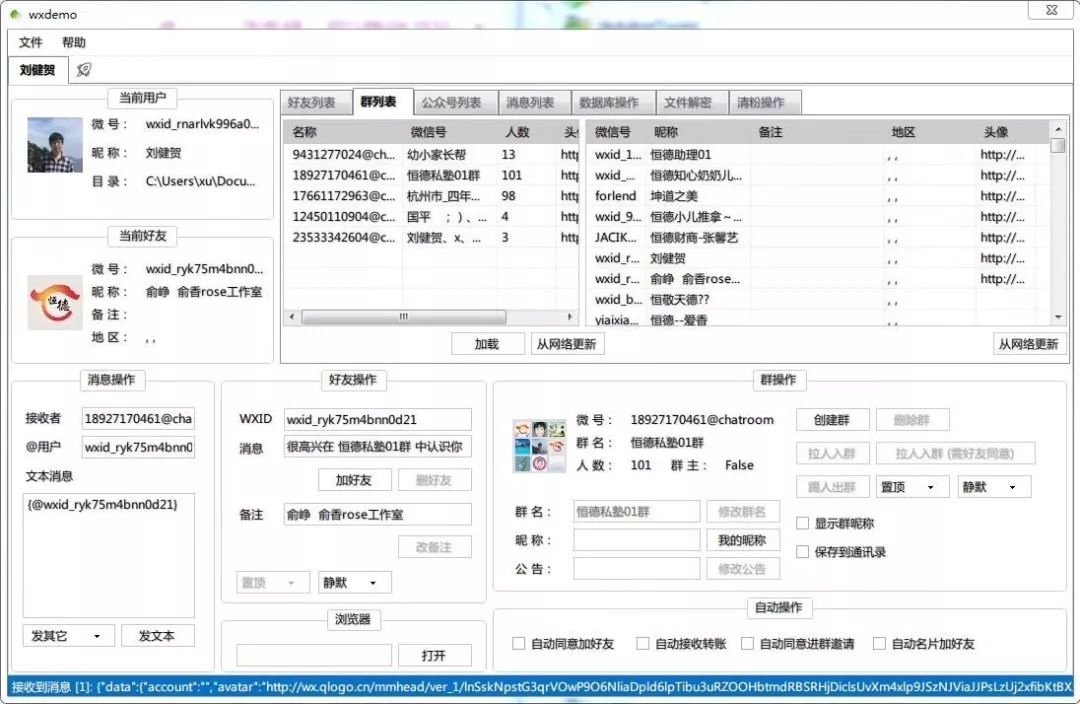Click the rocket icon beside the 刘健贺 tab

(x=84, y=70)
